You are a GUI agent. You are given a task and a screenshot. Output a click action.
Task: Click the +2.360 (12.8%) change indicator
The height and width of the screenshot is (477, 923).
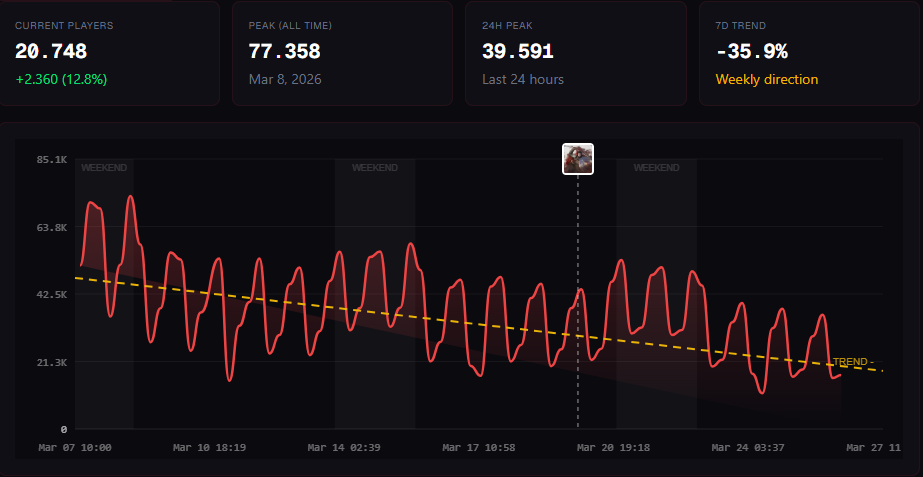point(61,80)
